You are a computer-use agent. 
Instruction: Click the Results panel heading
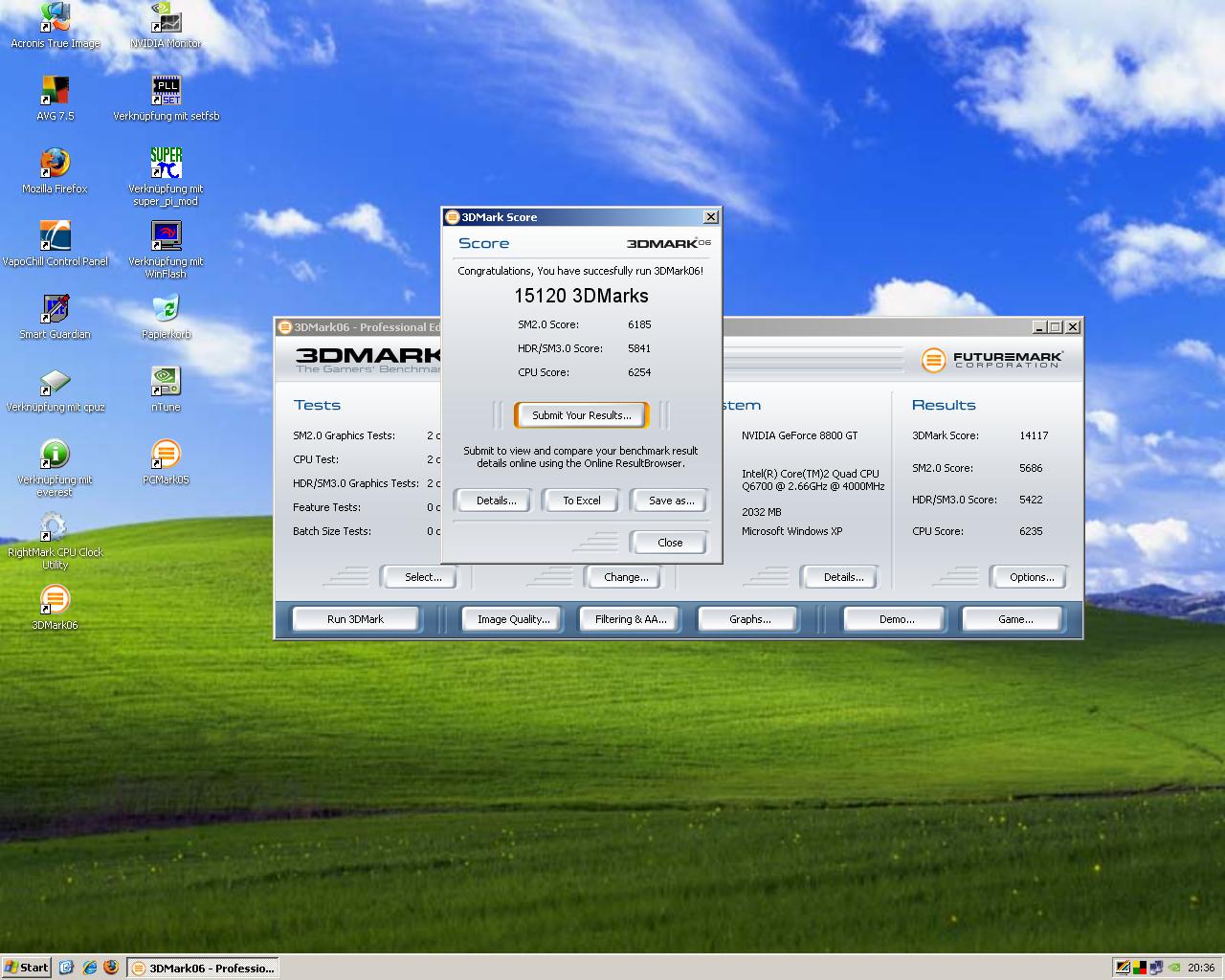944,405
